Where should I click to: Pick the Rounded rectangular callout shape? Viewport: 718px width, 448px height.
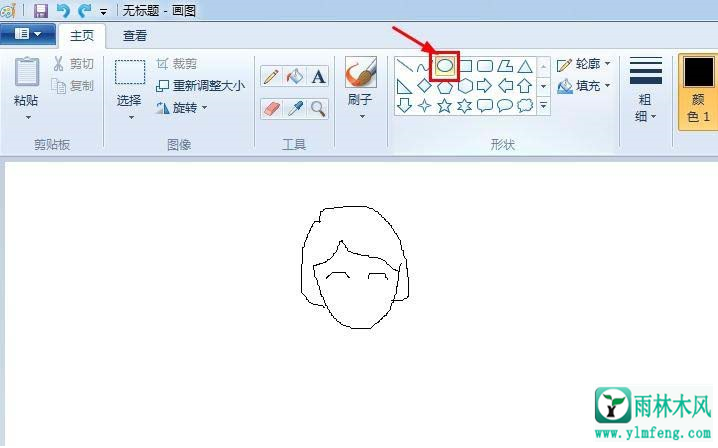point(485,106)
